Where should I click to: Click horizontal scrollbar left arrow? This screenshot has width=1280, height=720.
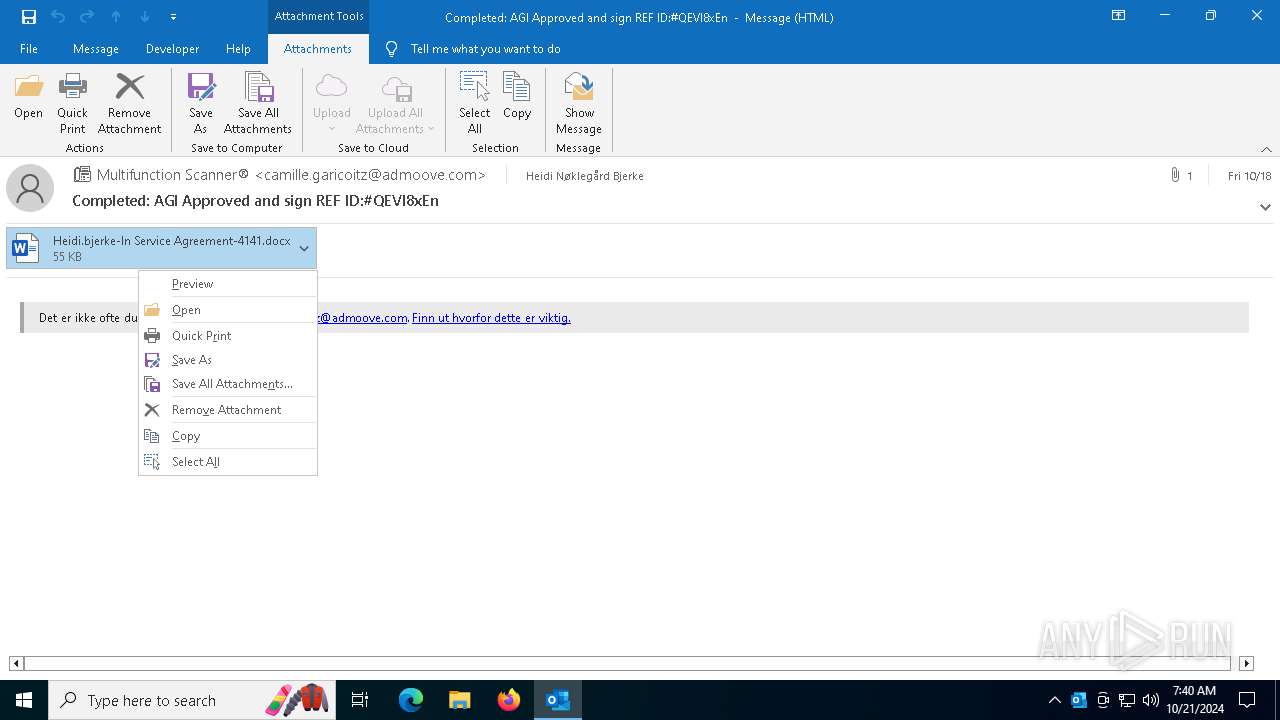(x=16, y=663)
